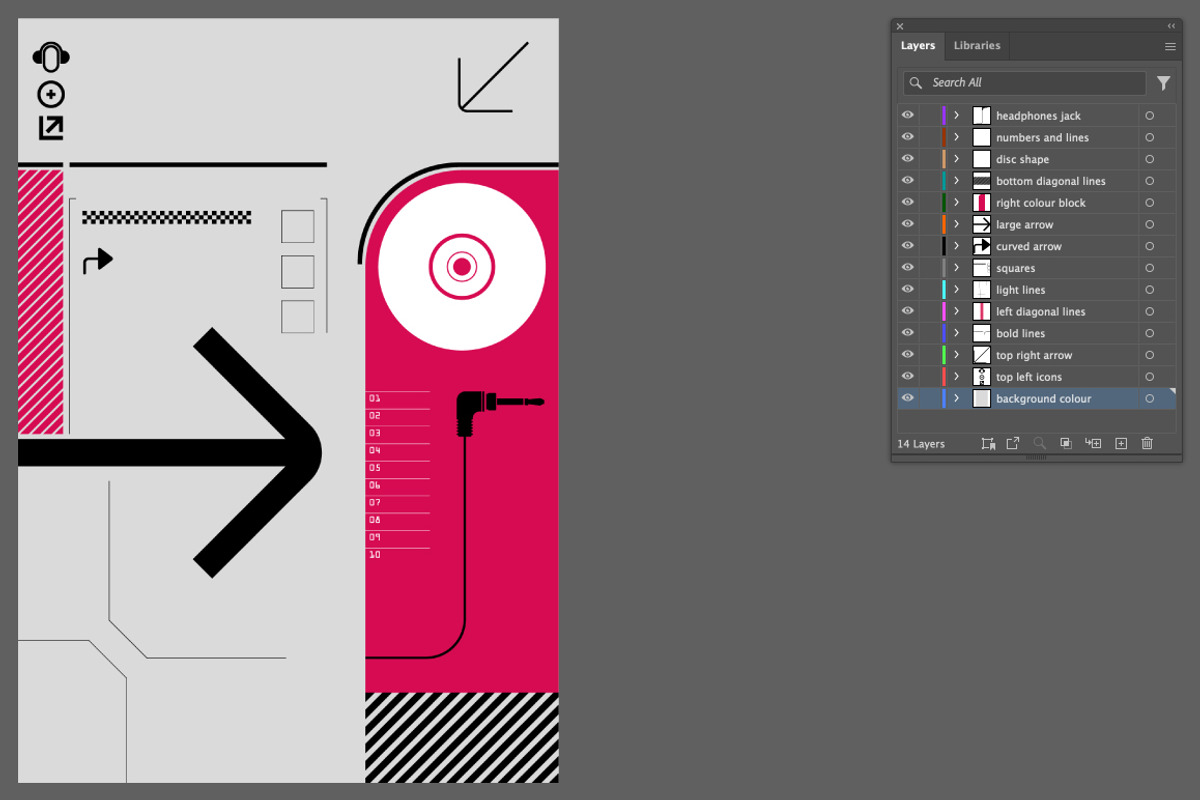Click Create New Sublayer icon
Image resolution: width=1200 pixels, height=800 pixels.
click(1093, 443)
